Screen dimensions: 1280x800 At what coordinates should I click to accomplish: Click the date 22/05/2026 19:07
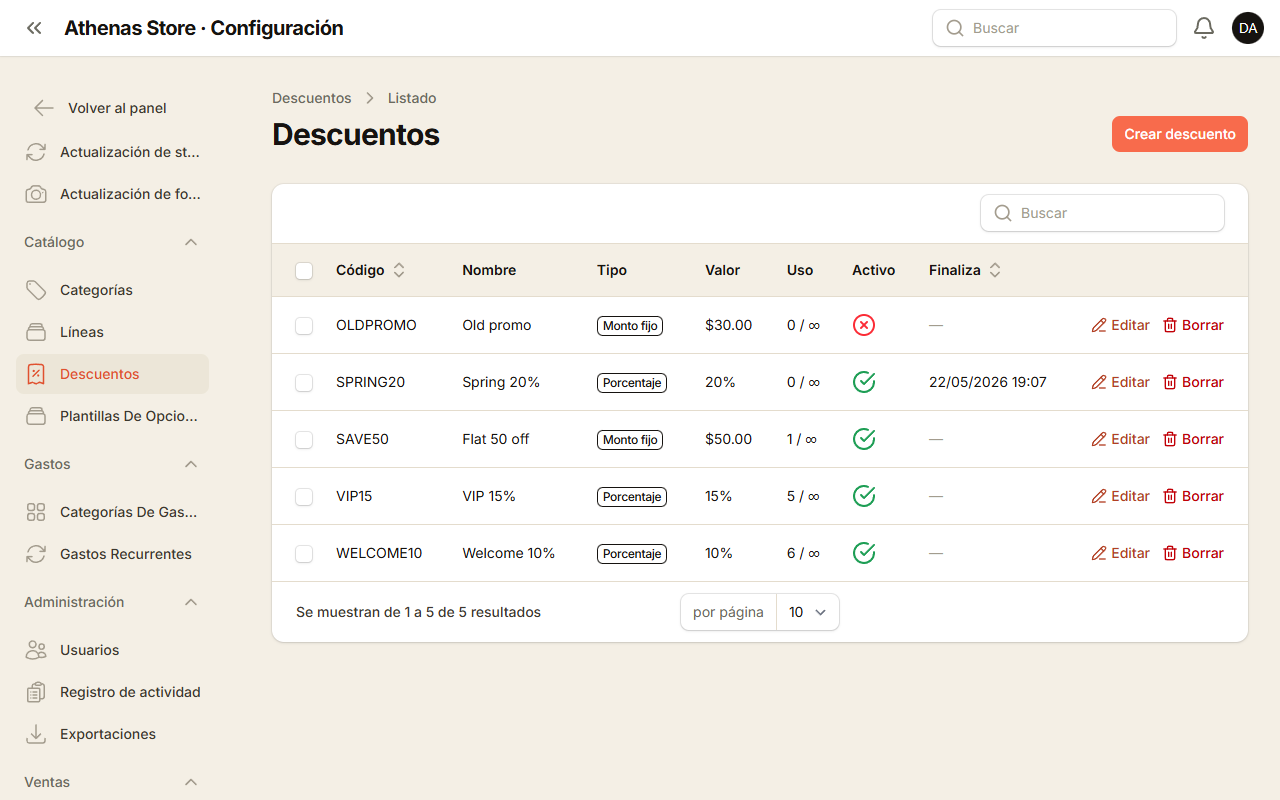point(988,382)
